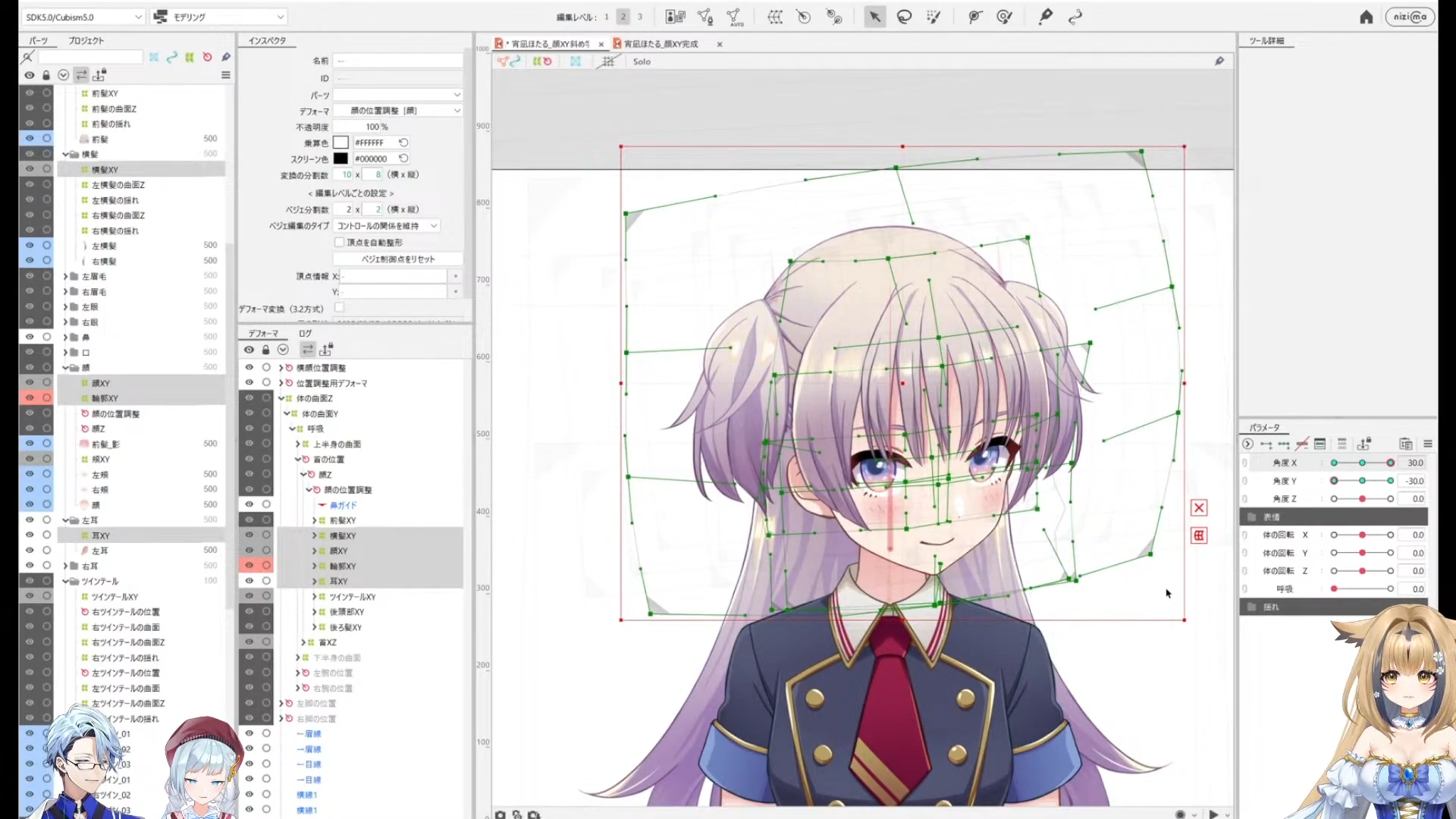Toggle visibility of the 横髪XY layer
The width and height of the screenshot is (1456, 819).
29,169
